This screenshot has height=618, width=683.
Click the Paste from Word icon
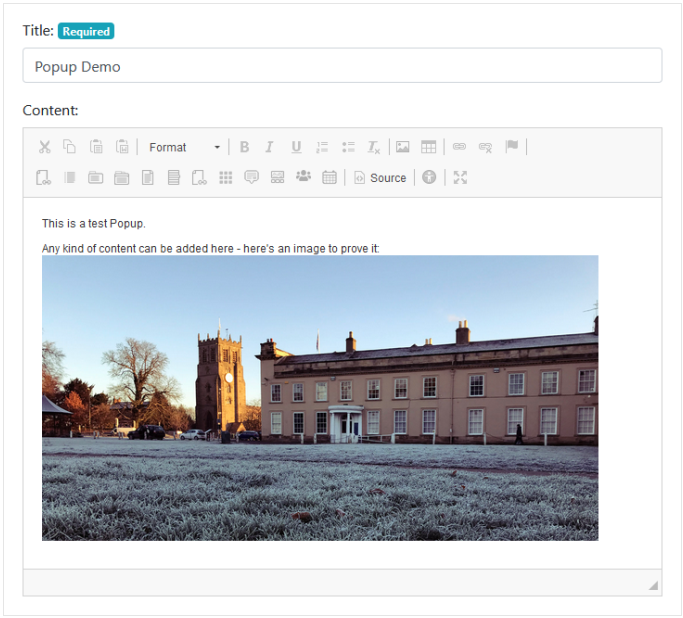click(122, 147)
